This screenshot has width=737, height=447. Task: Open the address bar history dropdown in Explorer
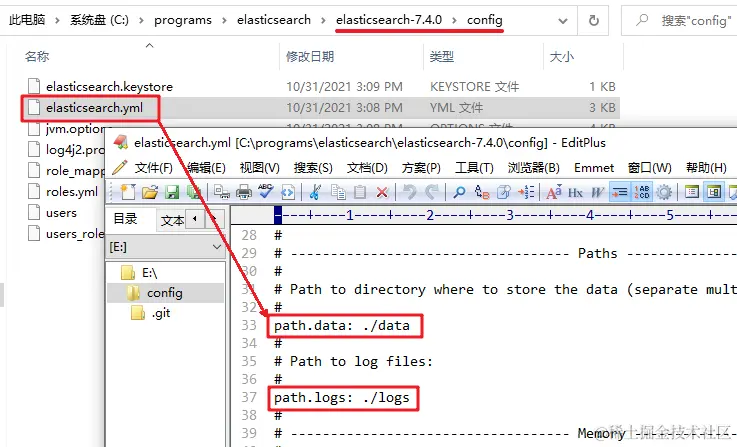point(563,21)
